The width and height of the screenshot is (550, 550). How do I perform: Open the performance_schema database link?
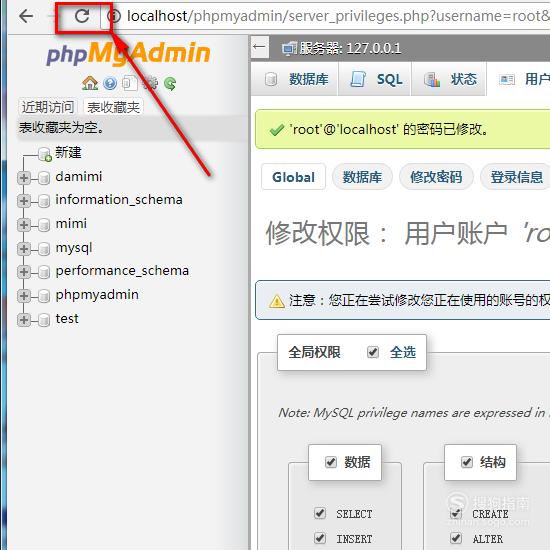[x=122, y=271]
